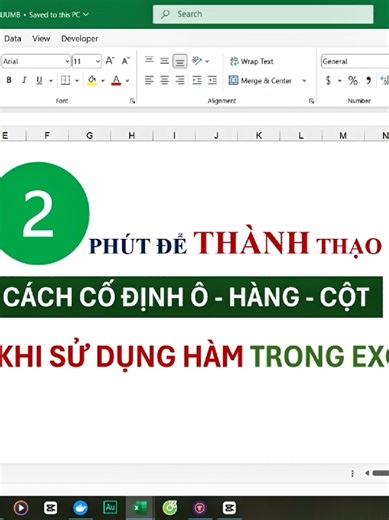Top align cell contents
389x520 pixels.
coord(149,60)
